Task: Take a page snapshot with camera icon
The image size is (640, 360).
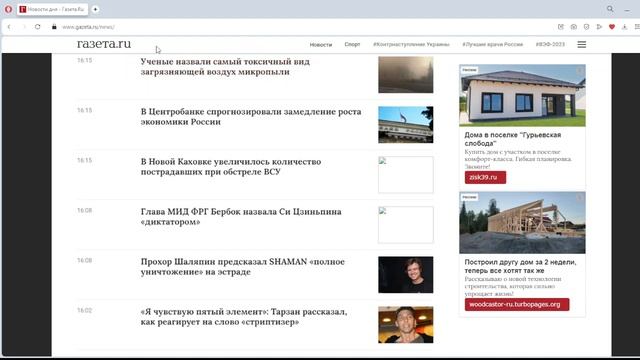Action: click(x=573, y=27)
